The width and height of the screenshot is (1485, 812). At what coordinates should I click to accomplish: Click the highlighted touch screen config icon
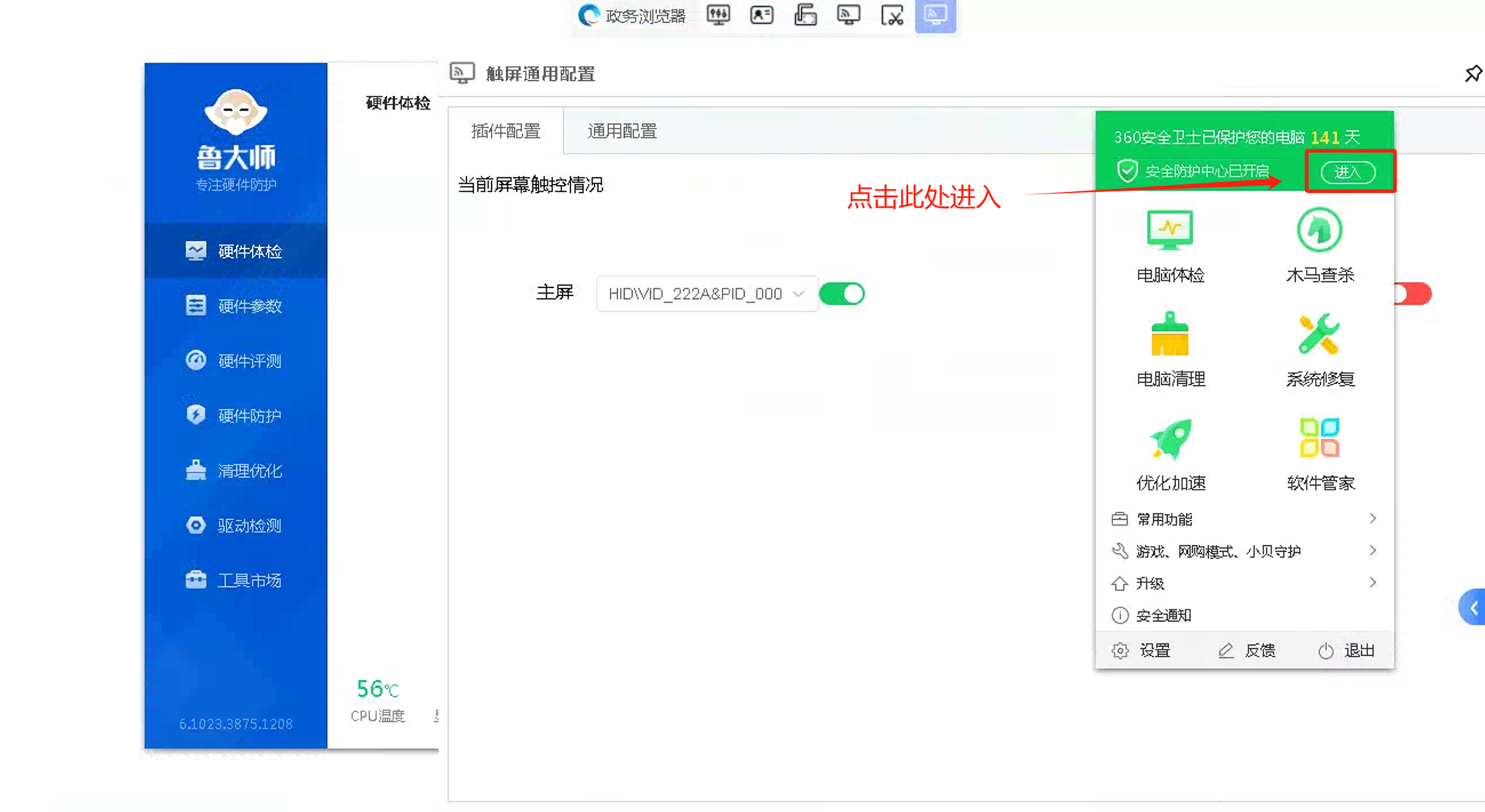tap(935, 15)
